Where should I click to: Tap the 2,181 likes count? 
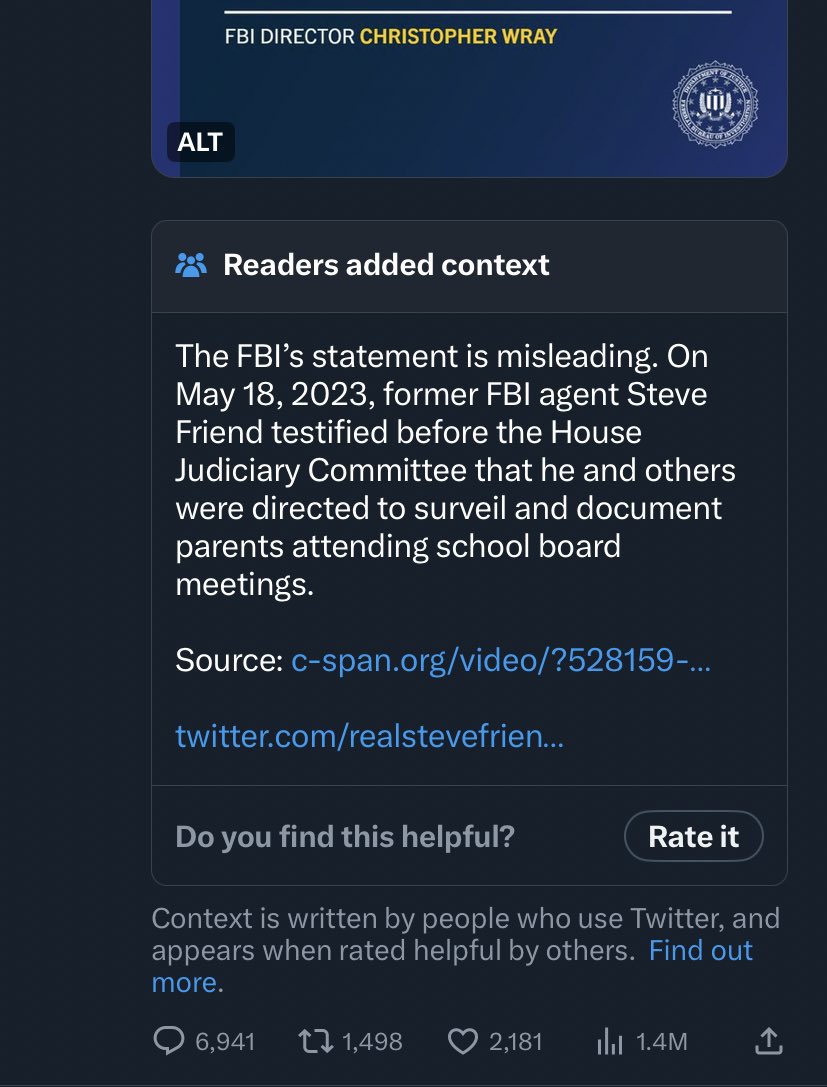pos(516,1042)
